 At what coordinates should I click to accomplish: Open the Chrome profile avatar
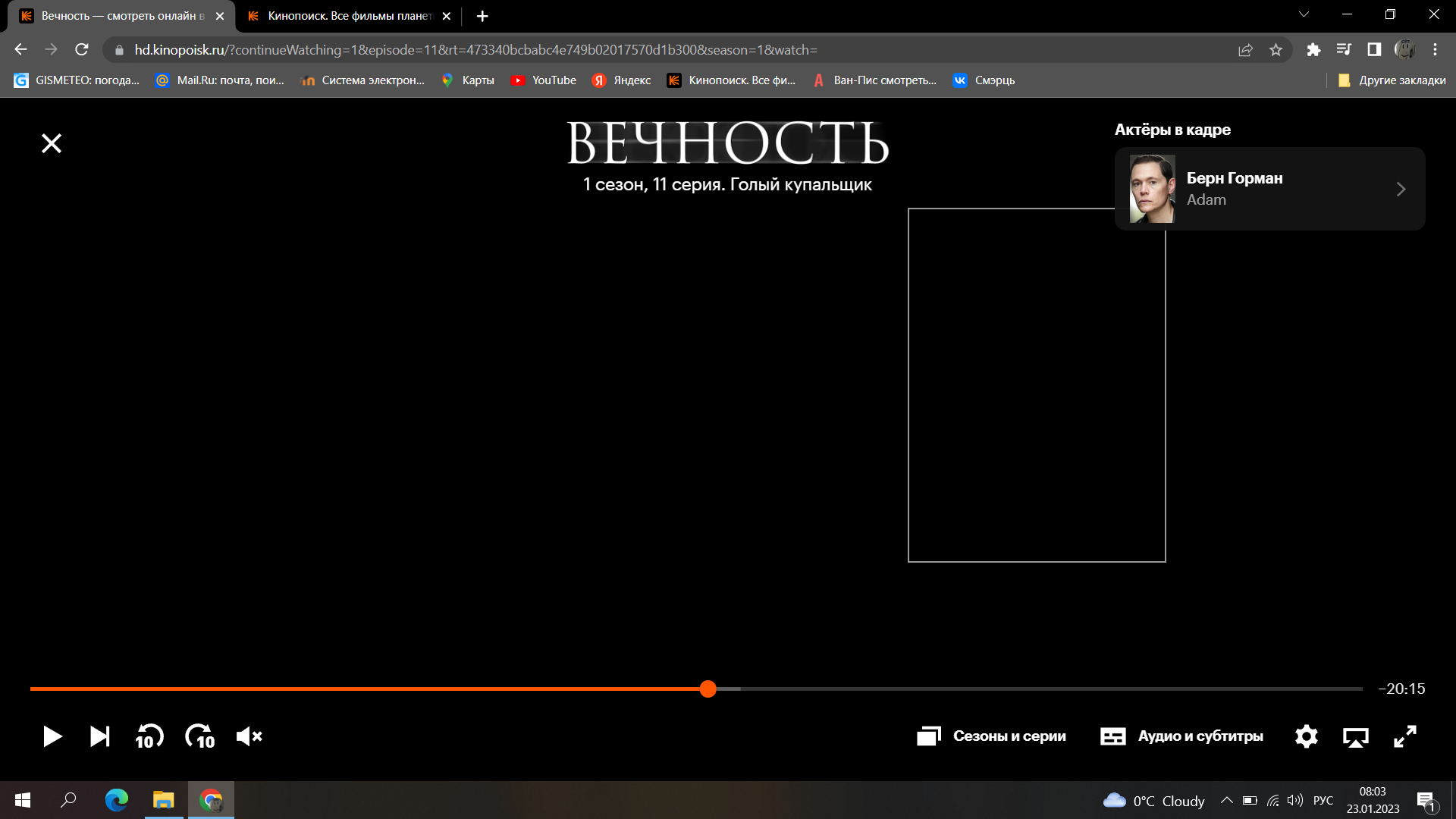[1405, 50]
